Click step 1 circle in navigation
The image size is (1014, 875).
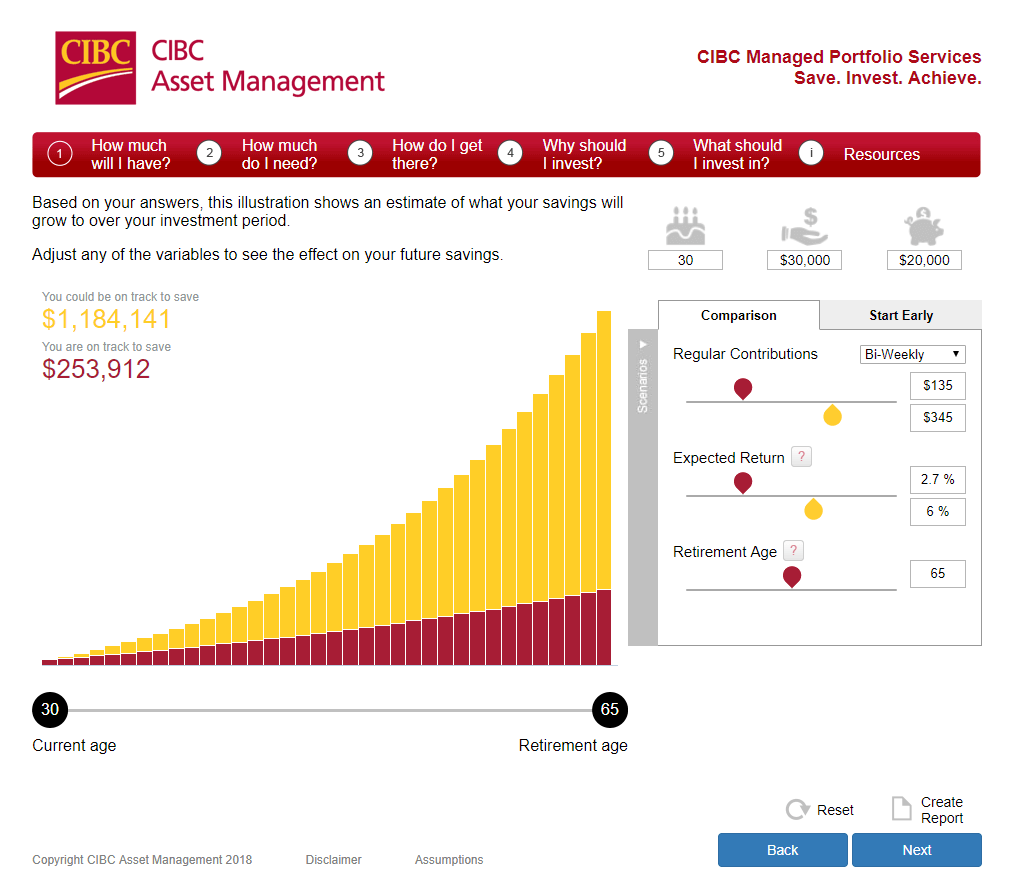(x=59, y=154)
